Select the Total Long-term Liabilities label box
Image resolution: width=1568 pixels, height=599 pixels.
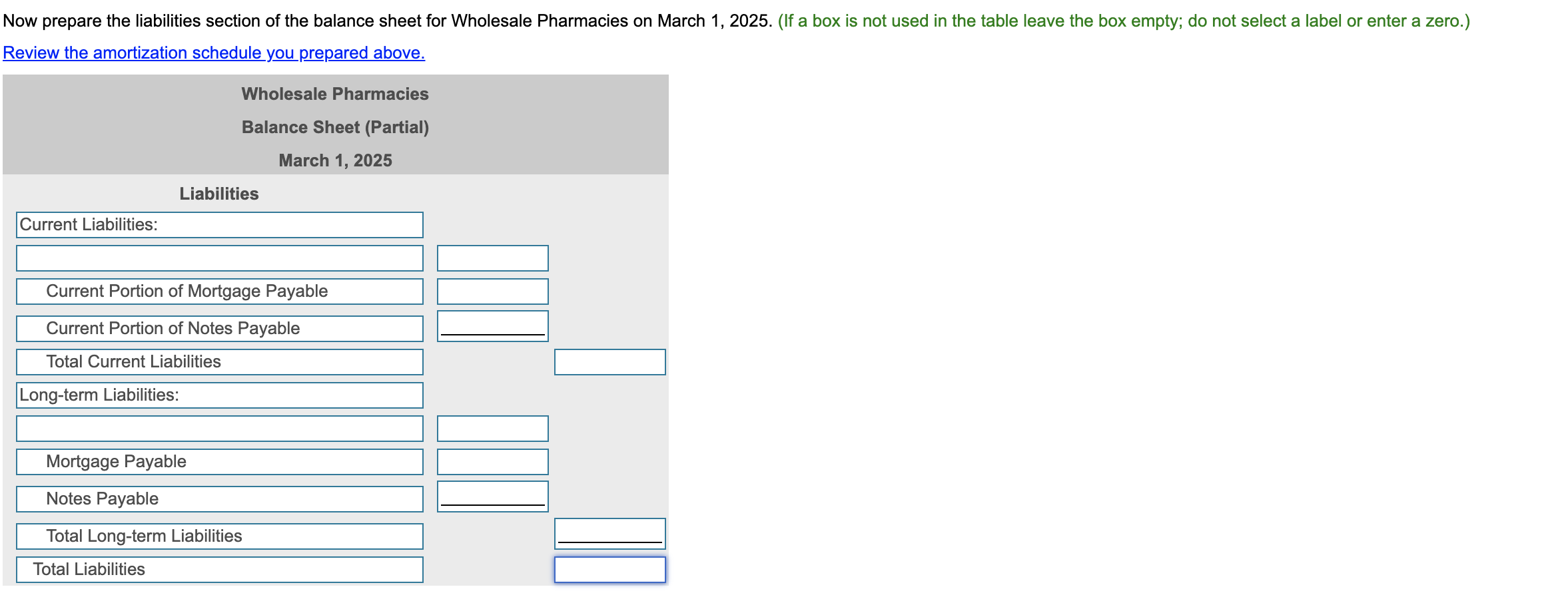(220, 536)
